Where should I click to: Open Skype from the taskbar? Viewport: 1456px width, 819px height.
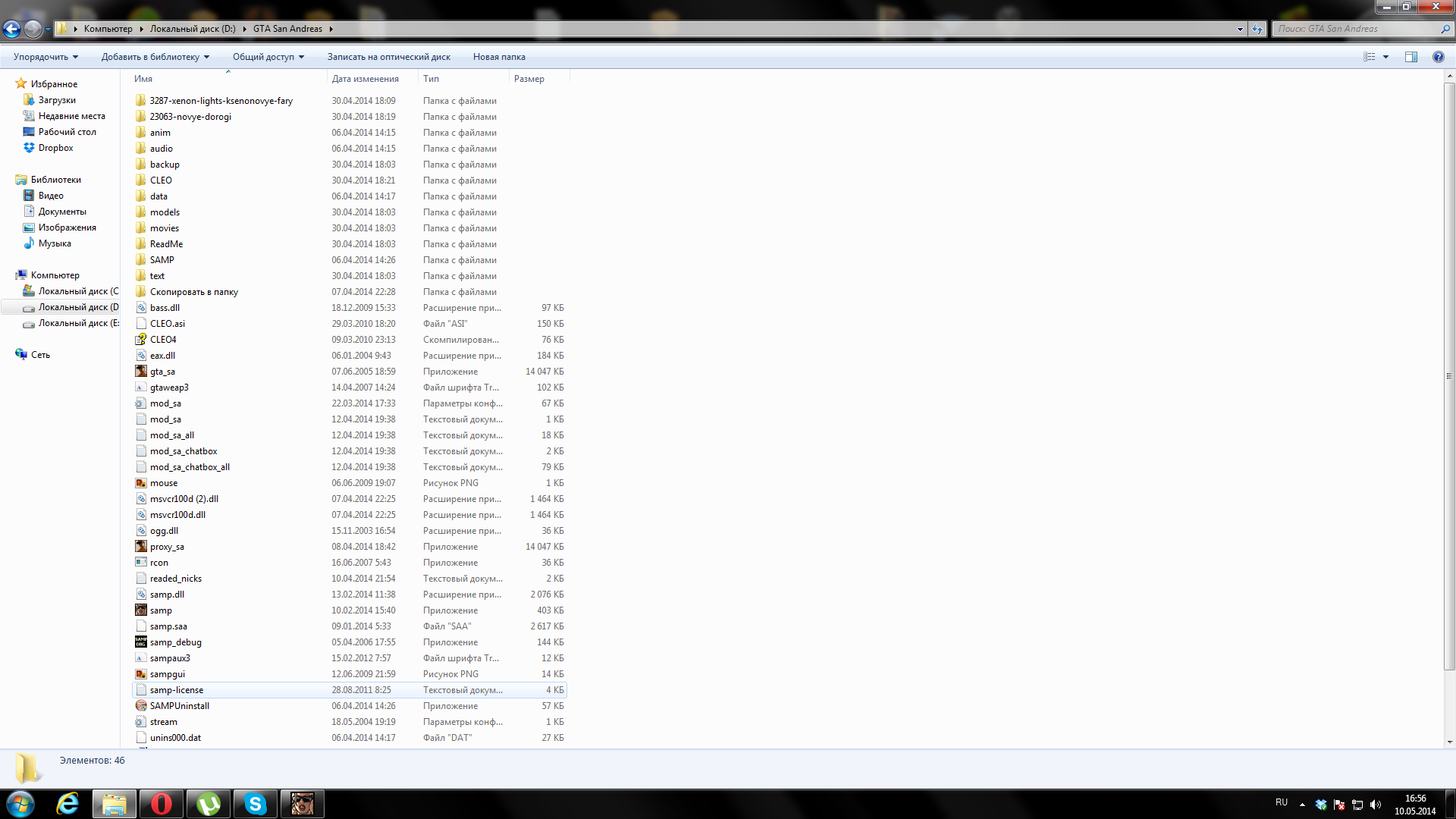[x=255, y=804]
